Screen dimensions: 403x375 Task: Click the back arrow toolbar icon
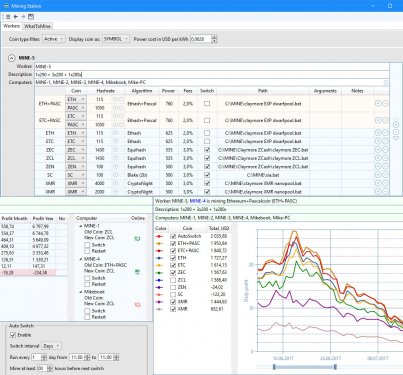[16, 17]
